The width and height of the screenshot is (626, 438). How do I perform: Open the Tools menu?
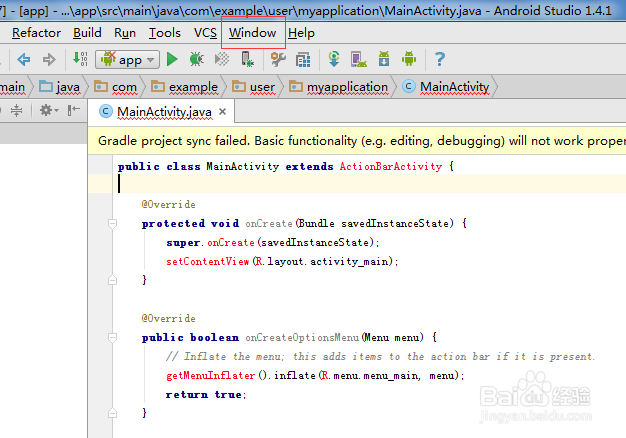(x=164, y=33)
